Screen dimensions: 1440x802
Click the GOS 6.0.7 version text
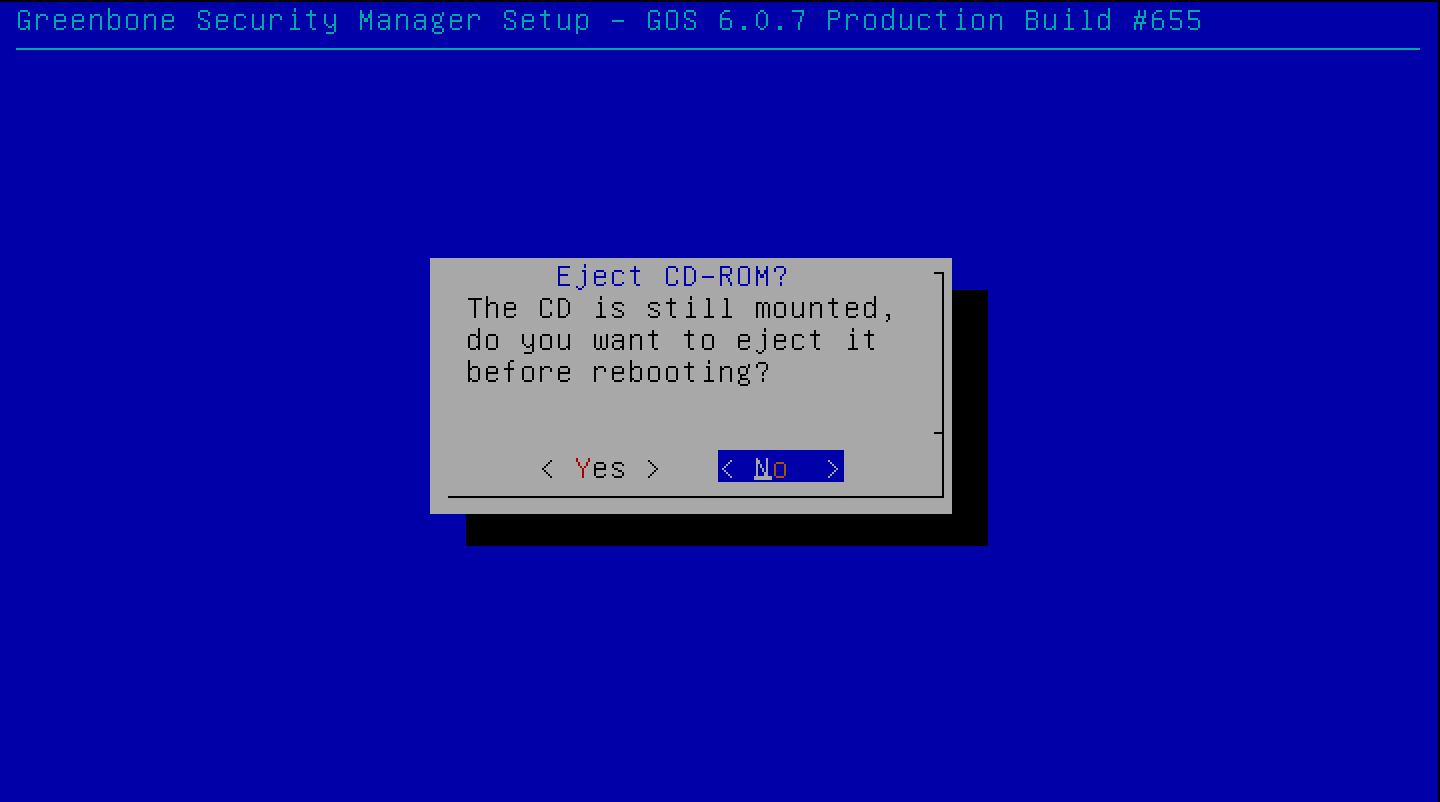click(726, 21)
